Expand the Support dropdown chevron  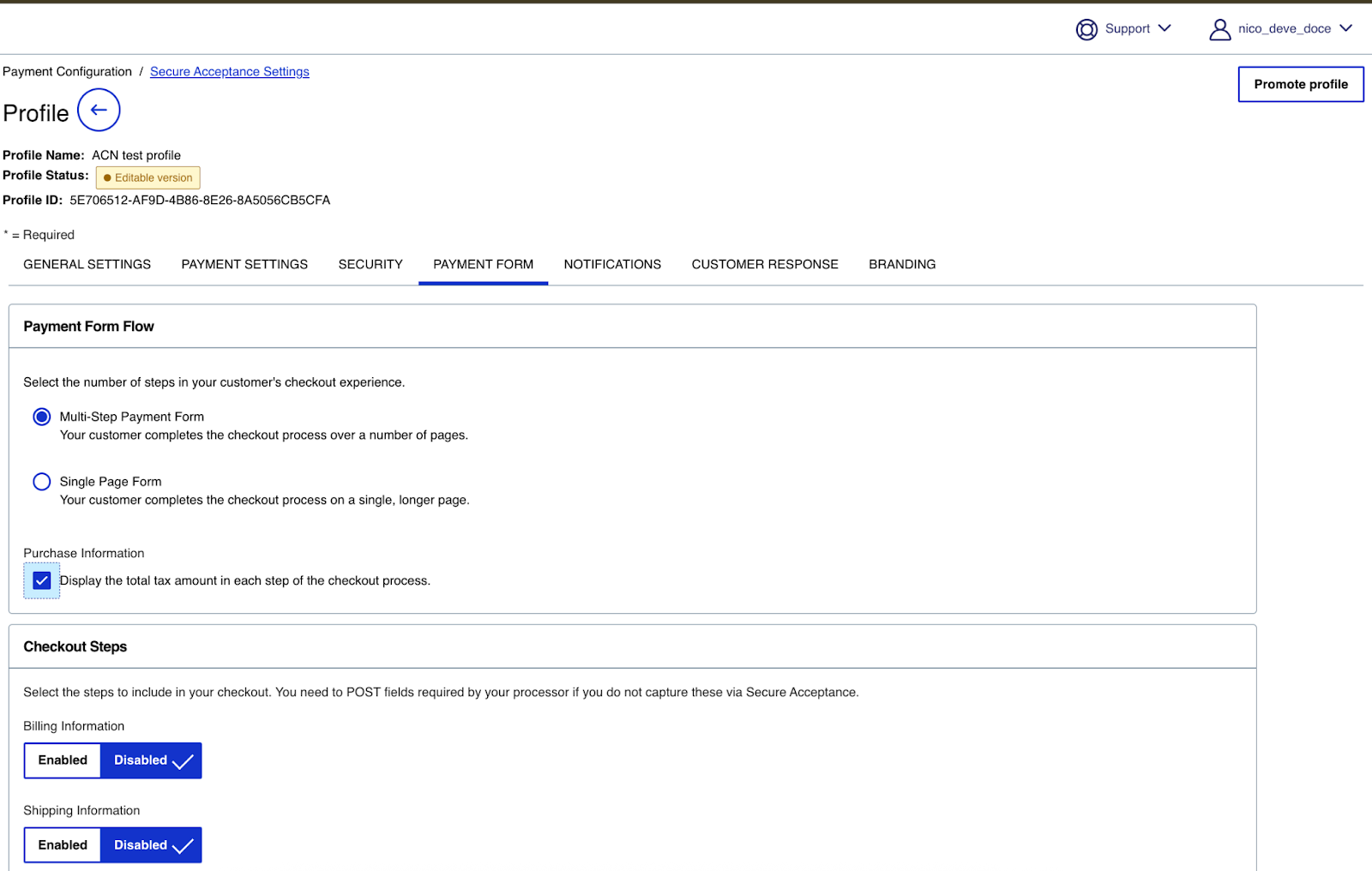(1164, 28)
